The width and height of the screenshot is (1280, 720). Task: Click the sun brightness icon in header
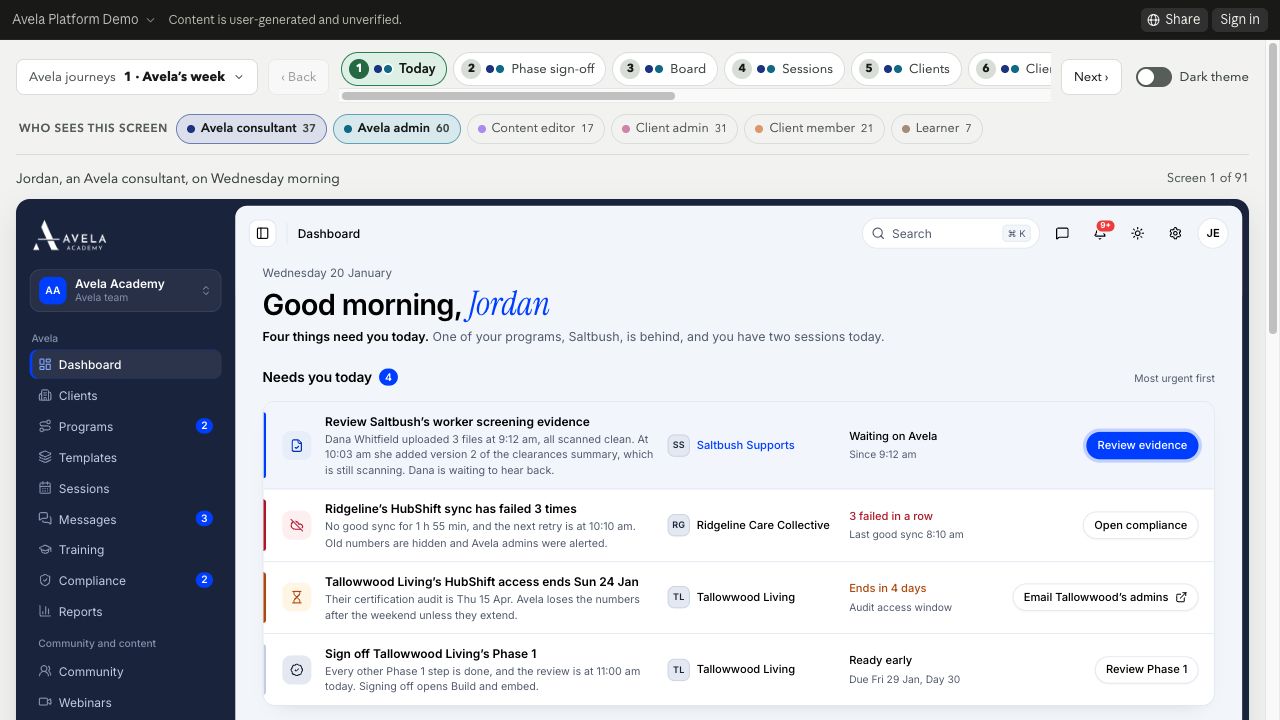(x=1137, y=233)
